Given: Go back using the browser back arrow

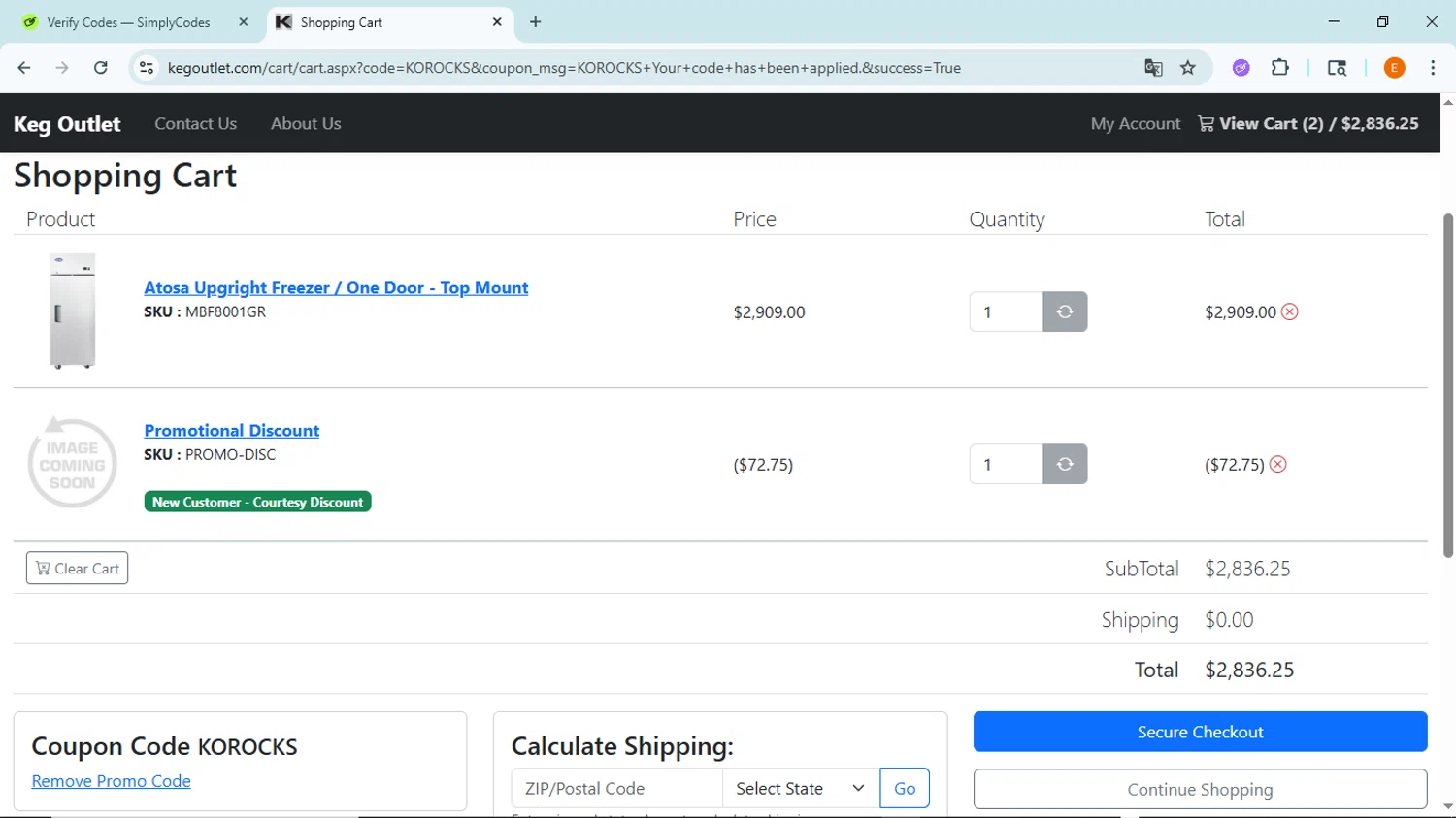Looking at the screenshot, I should 24,68.
